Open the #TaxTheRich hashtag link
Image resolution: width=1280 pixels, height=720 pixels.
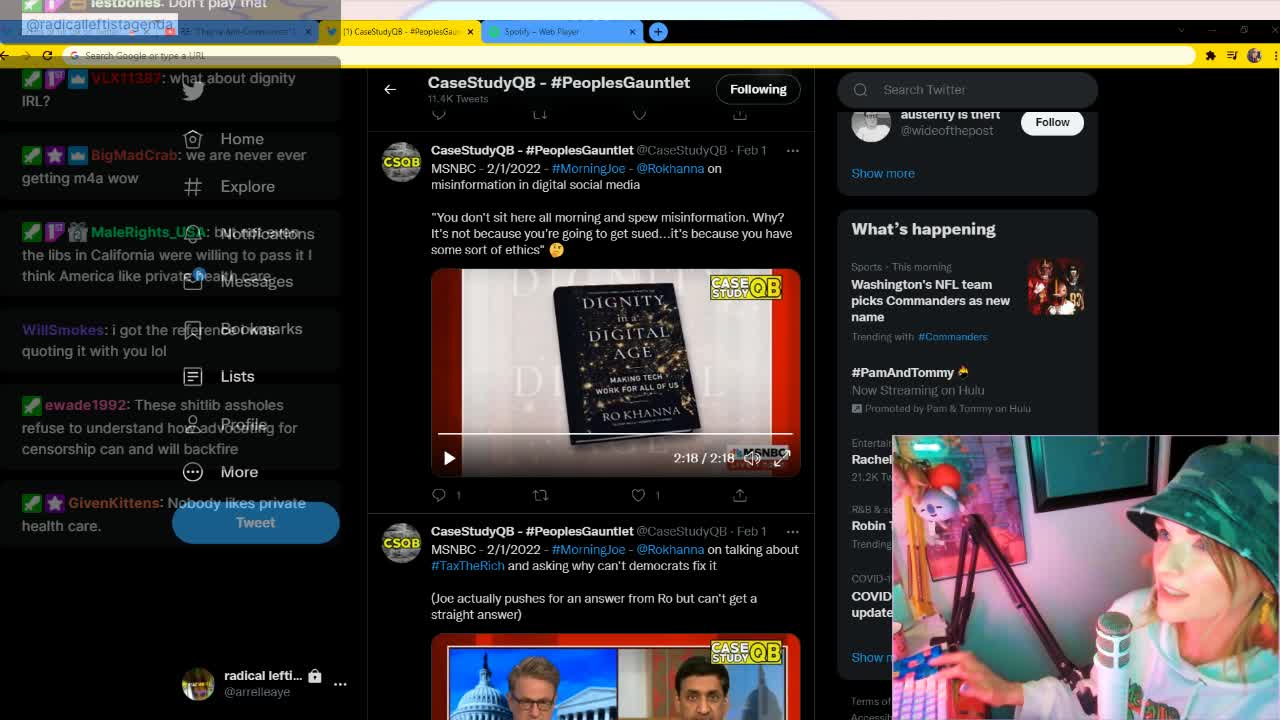[x=467, y=565]
